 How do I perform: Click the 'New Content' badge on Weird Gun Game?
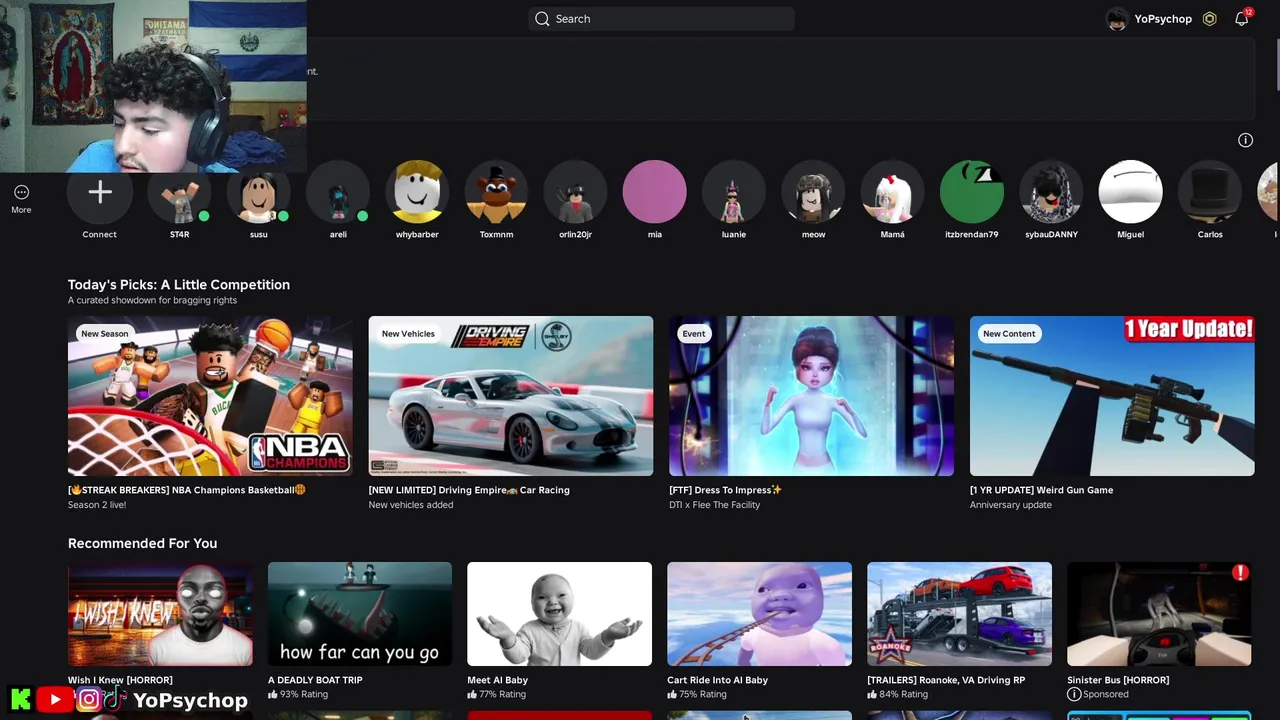(1009, 334)
